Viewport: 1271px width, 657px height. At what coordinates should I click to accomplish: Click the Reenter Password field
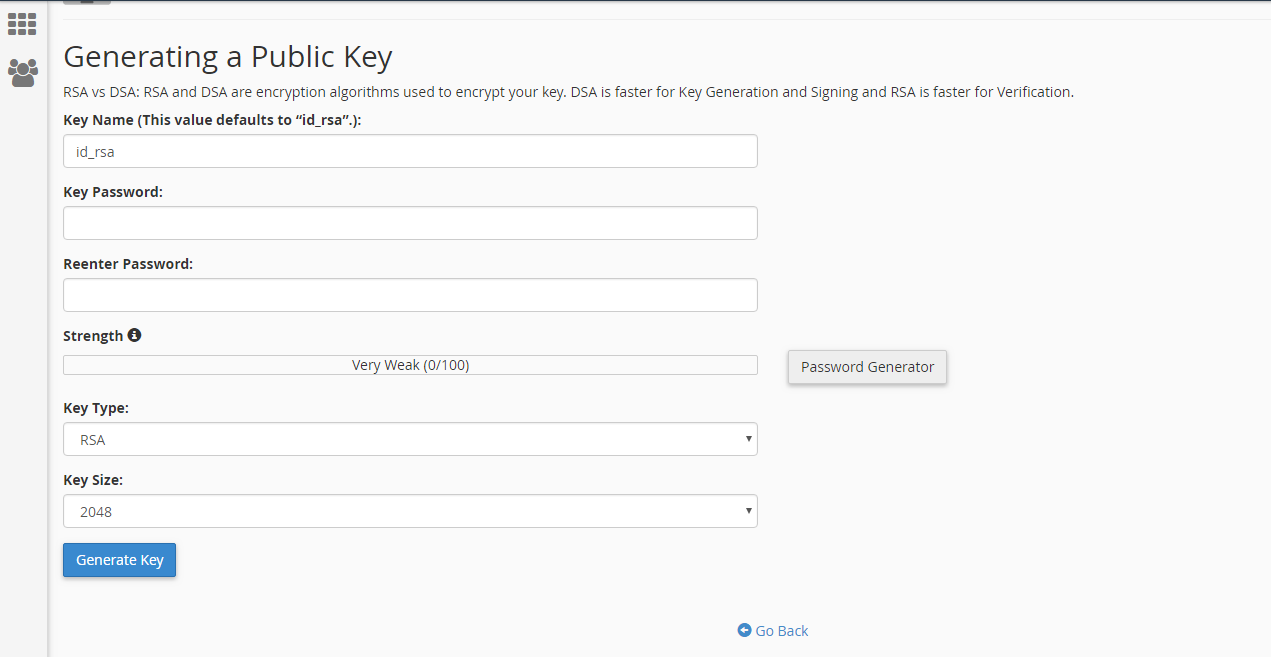click(x=410, y=295)
